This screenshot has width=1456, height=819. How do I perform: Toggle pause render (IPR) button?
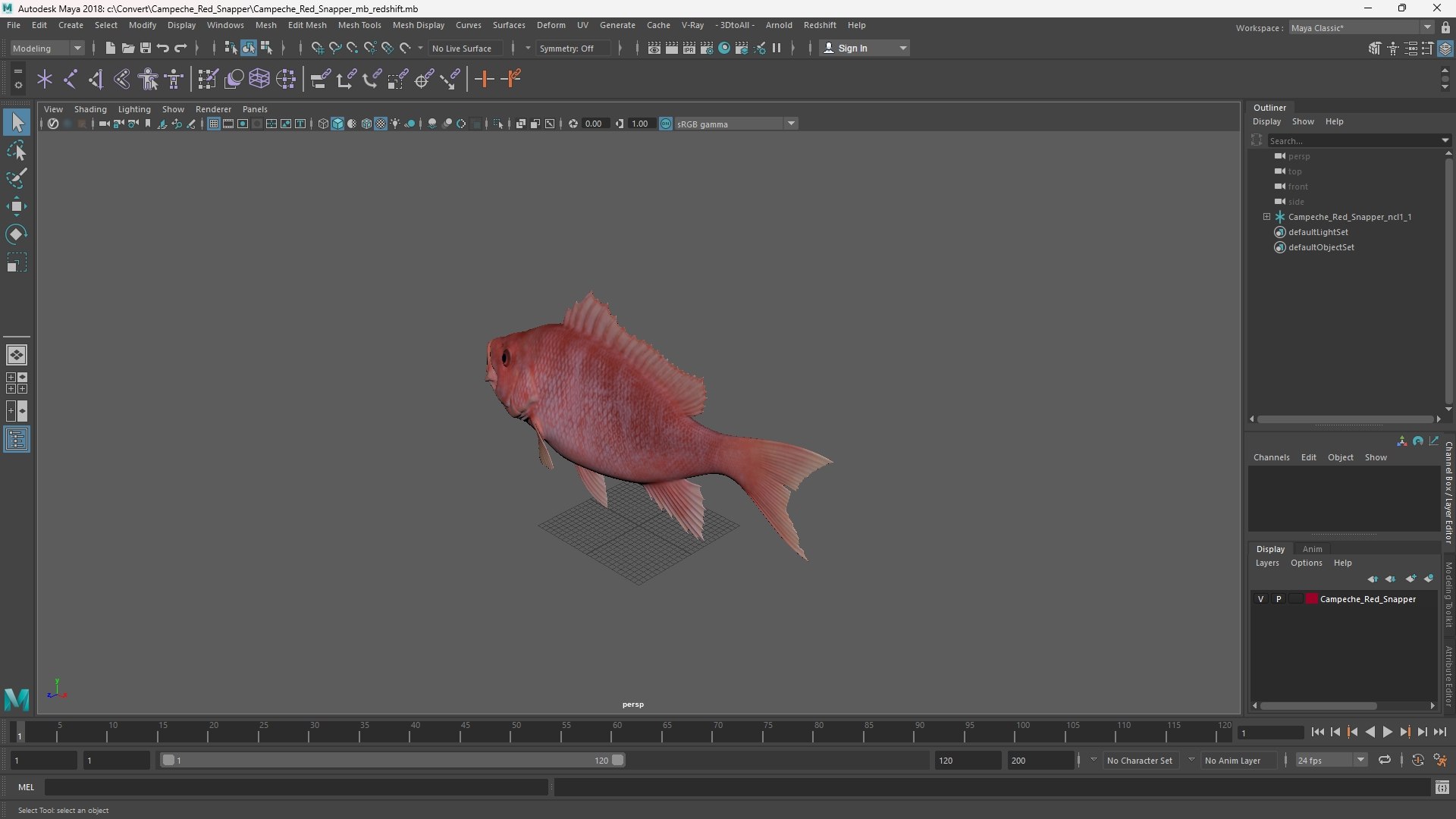point(777,48)
